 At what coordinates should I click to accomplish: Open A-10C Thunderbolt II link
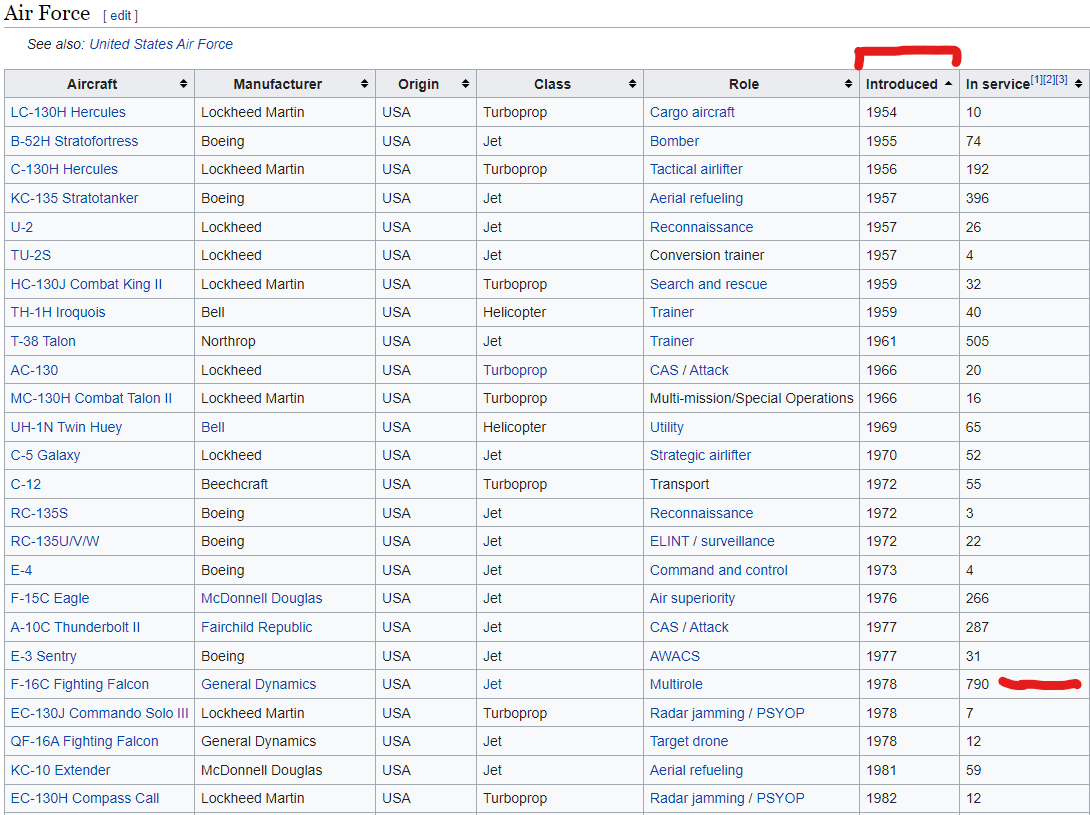tap(75, 627)
